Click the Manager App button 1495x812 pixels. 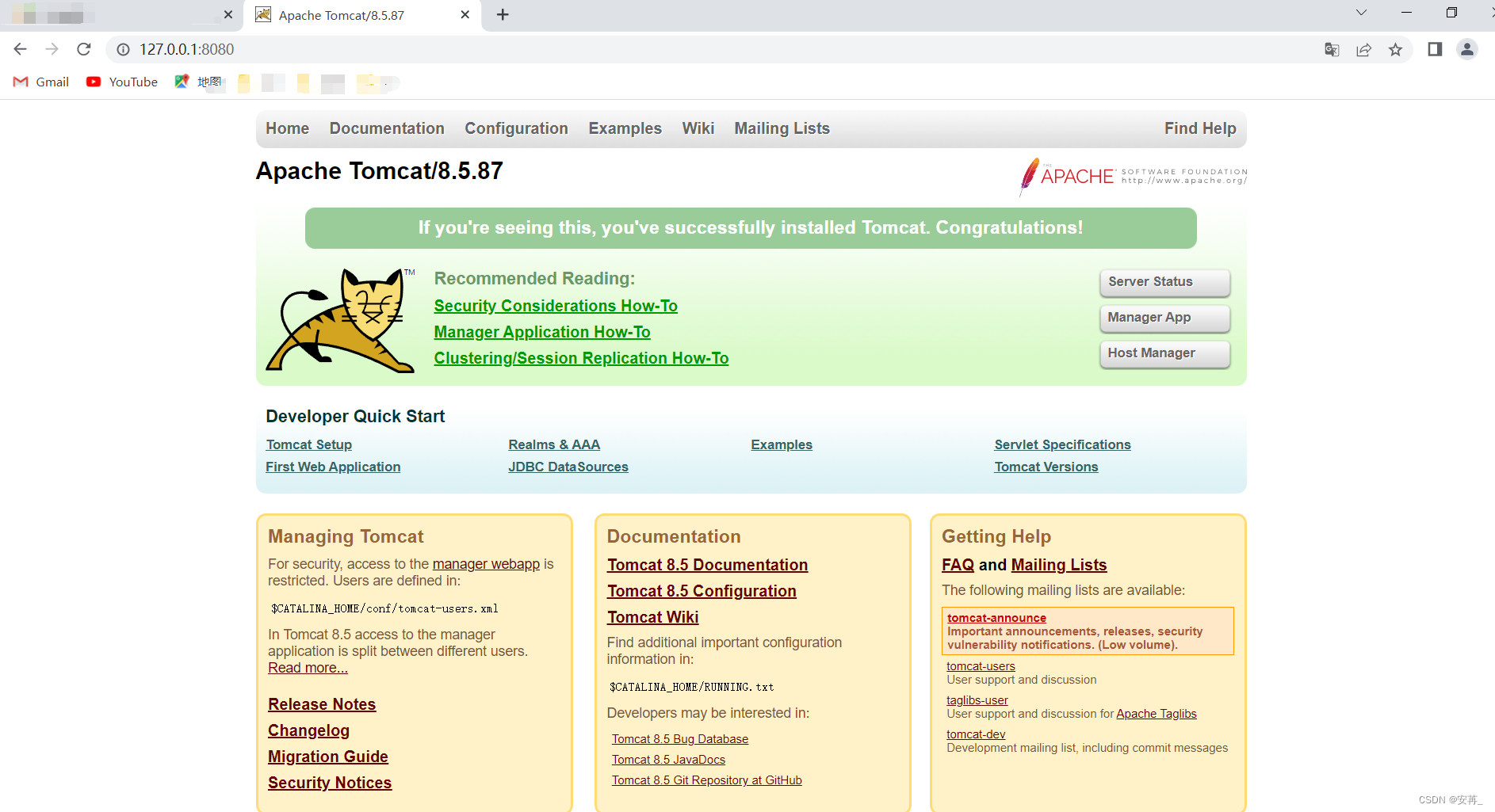(1164, 318)
